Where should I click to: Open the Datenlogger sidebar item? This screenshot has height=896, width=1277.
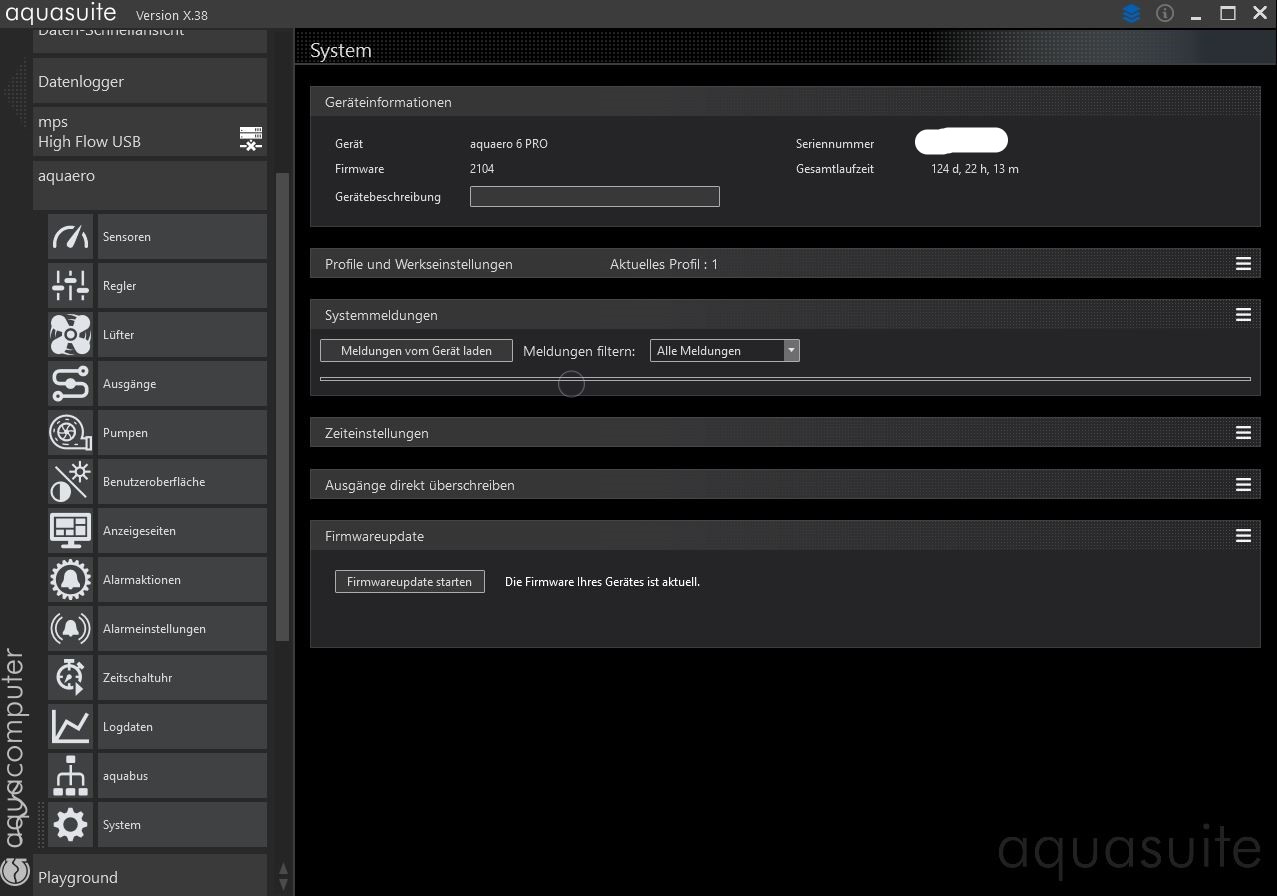pos(150,82)
